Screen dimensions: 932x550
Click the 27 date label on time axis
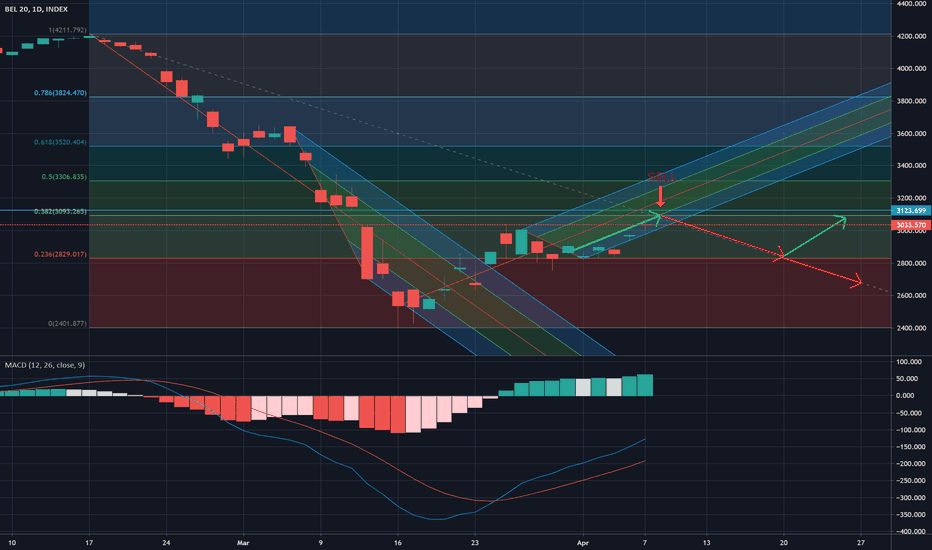coord(861,543)
